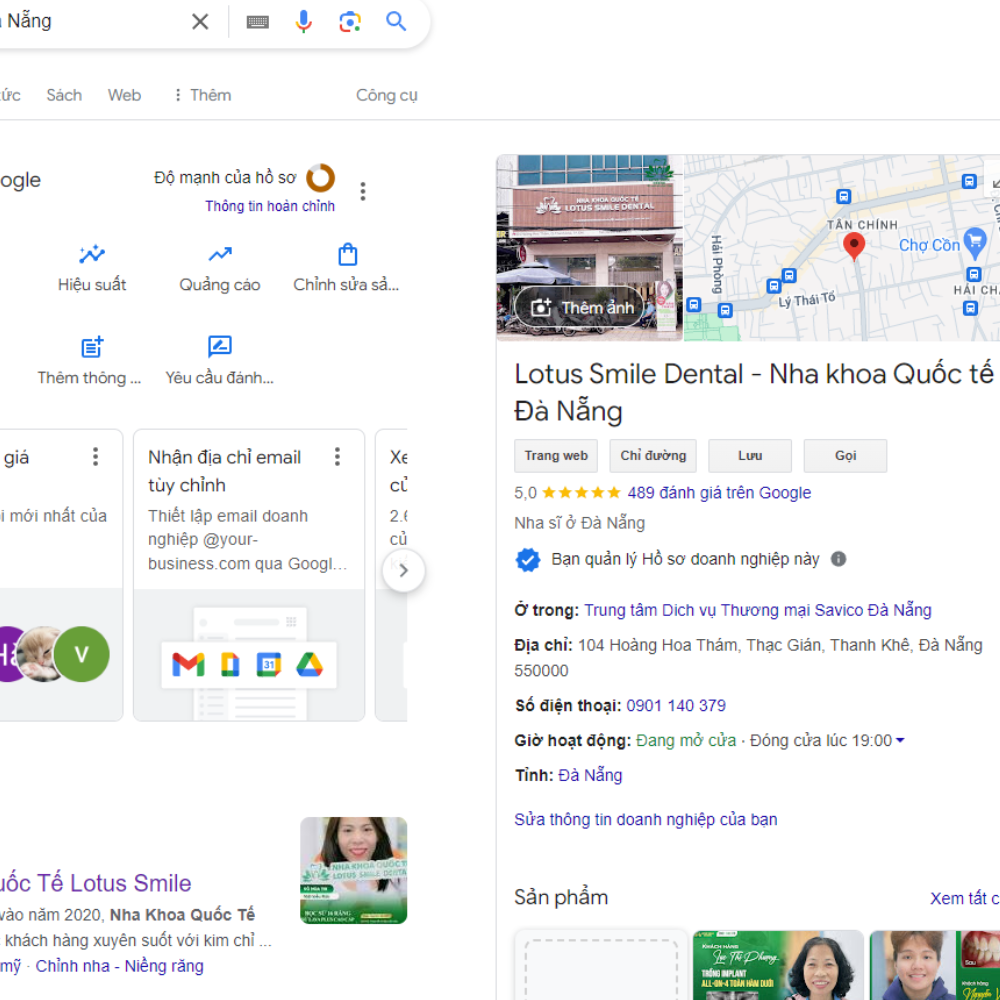Click Sửa thông tin doanh nghiệp của bạn

(x=645, y=820)
